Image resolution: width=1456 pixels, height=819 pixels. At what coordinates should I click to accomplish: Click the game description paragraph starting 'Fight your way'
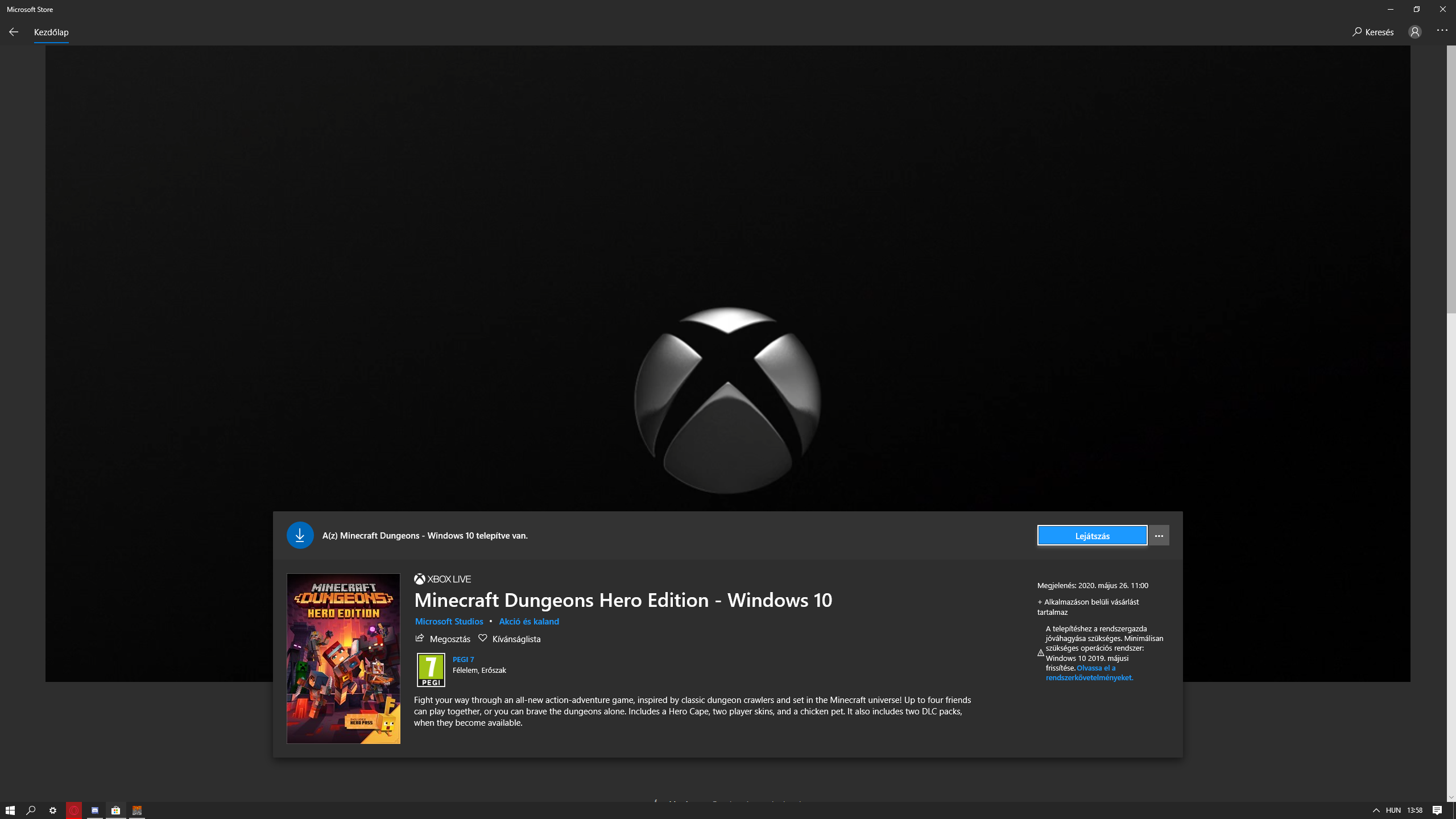click(692, 712)
